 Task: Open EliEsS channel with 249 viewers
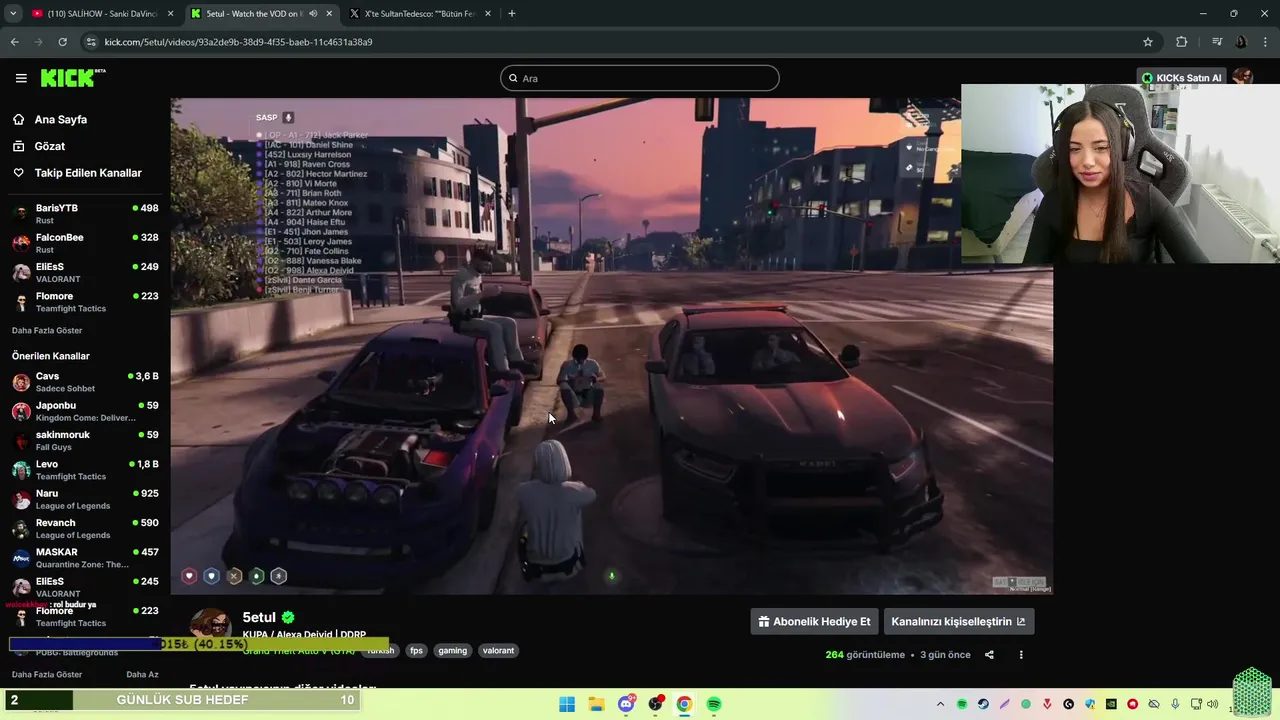85,273
